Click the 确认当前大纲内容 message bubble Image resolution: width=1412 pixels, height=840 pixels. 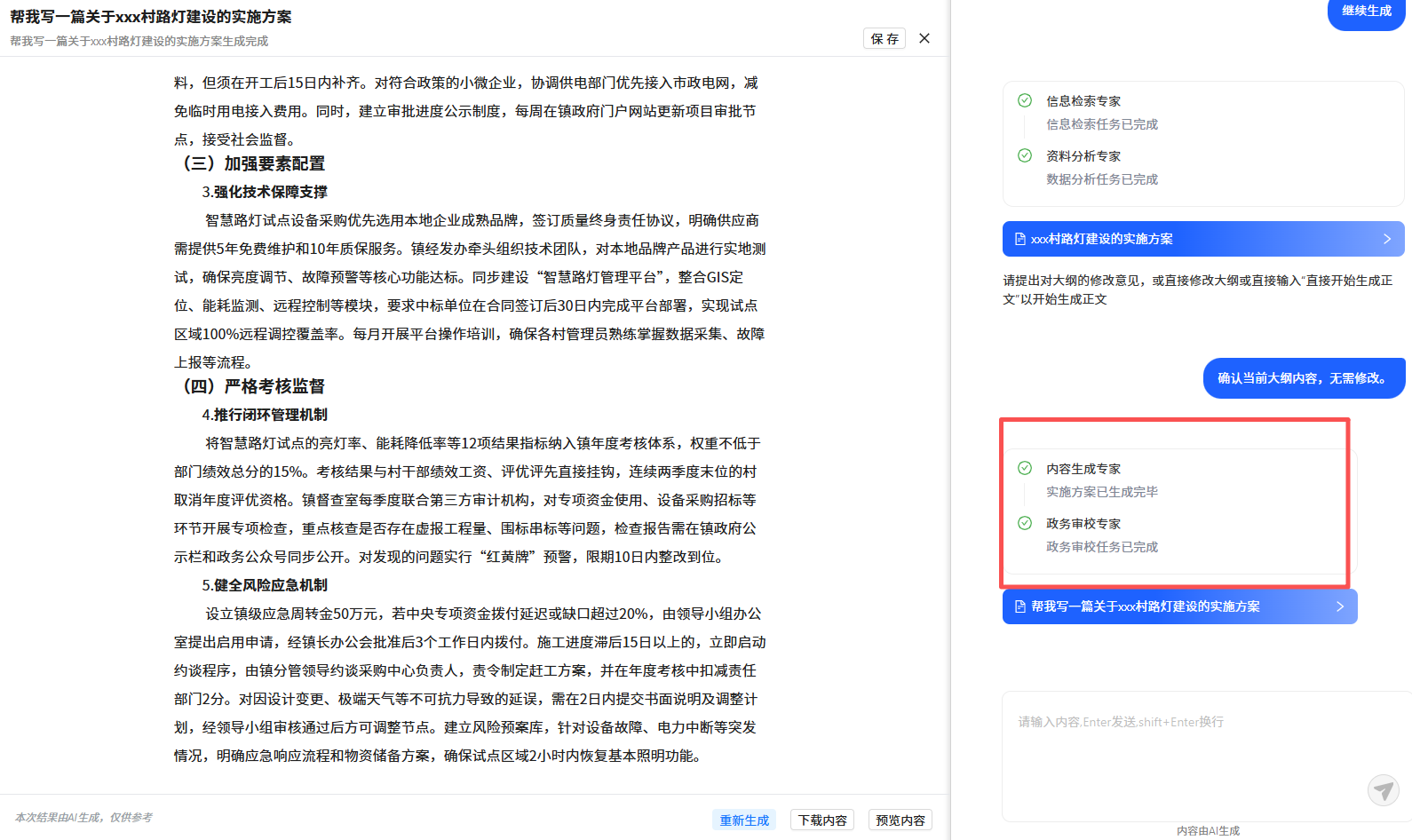[x=1304, y=378]
